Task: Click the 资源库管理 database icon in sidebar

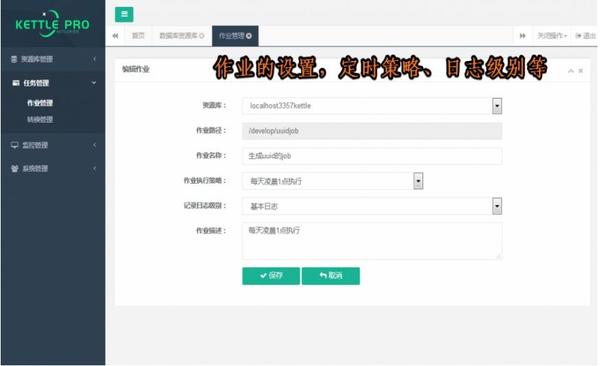Action: tap(14, 59)
